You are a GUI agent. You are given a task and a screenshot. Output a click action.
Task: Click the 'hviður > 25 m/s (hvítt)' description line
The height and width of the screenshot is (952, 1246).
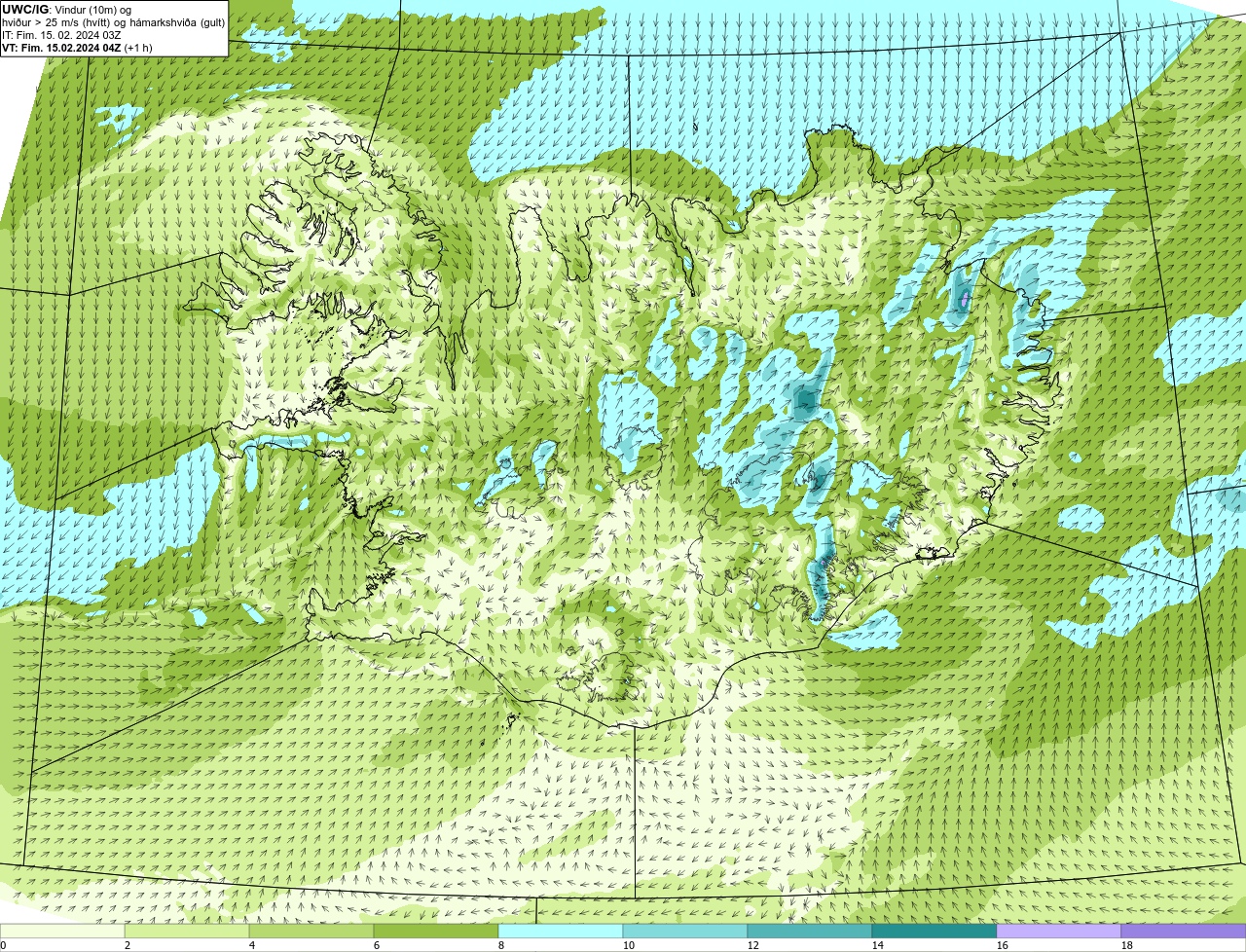point(114,22)
